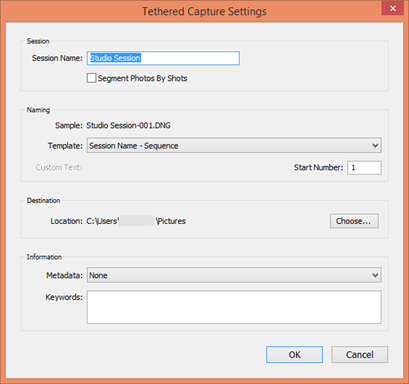Click the Segment Photos By Shots label
This screenshot has width=409, height=384.
142,78
